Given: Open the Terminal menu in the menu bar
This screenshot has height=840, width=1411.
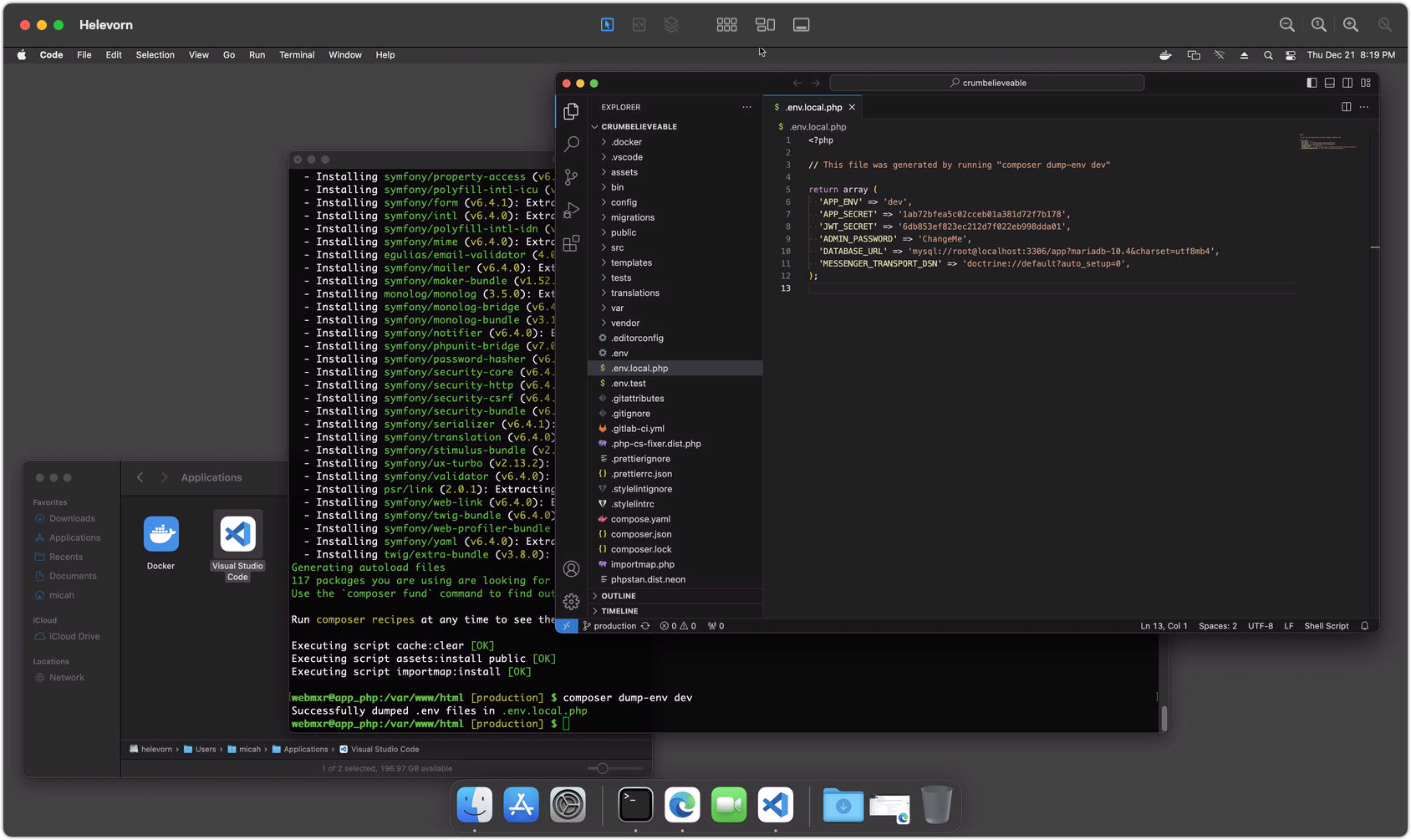Looking at the screenshot, I should click(297, 55).
